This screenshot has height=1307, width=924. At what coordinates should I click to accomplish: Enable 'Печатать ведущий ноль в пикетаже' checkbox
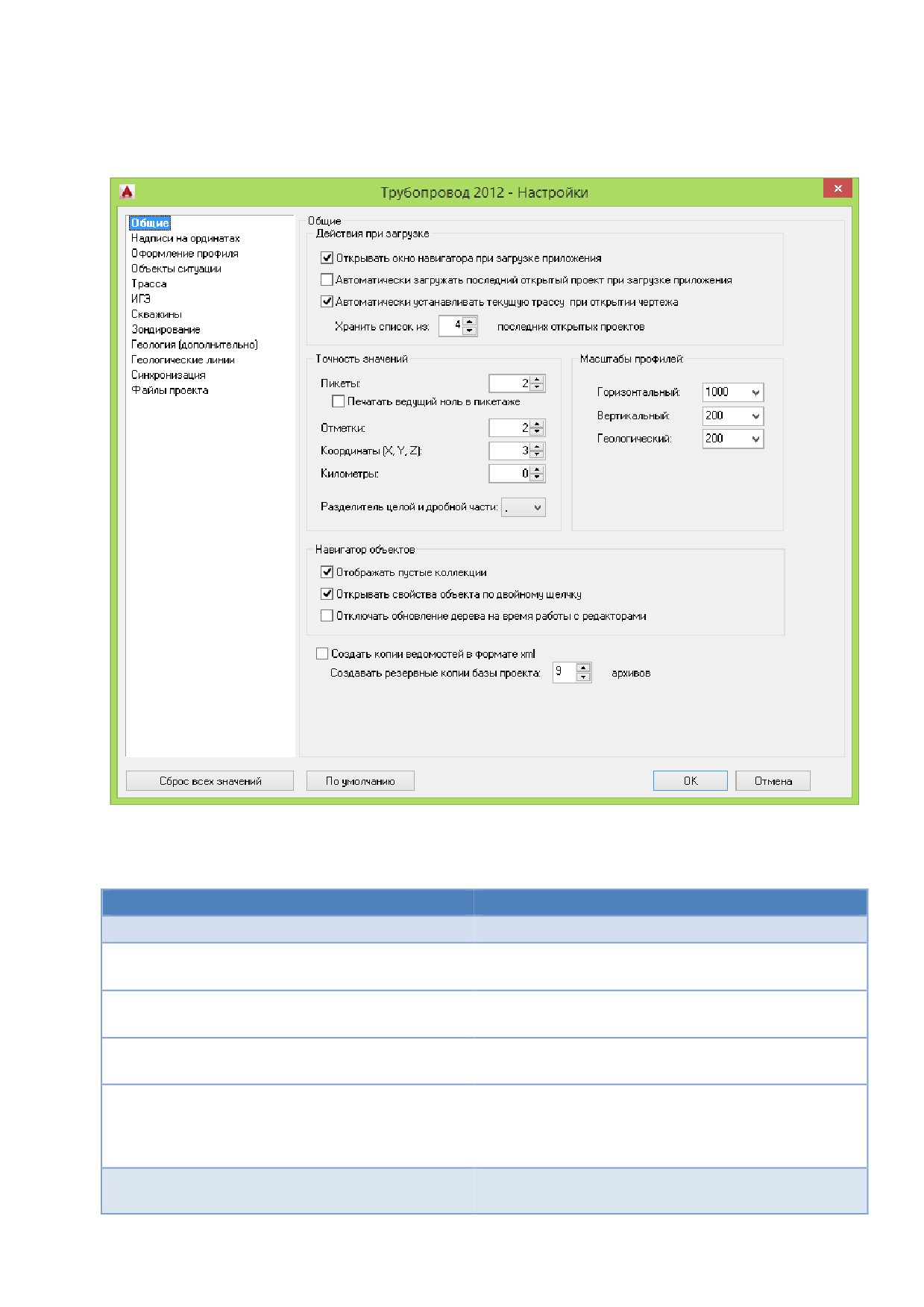pos(338,401)
